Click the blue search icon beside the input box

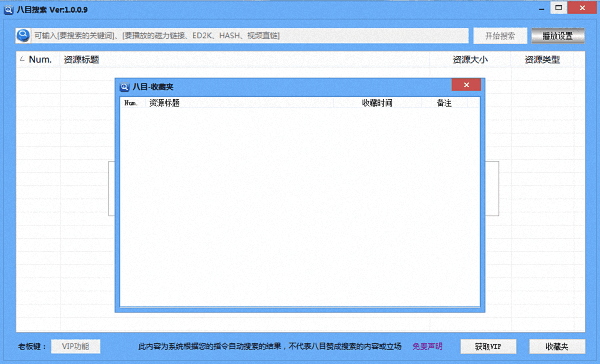[x=23, y=36]
